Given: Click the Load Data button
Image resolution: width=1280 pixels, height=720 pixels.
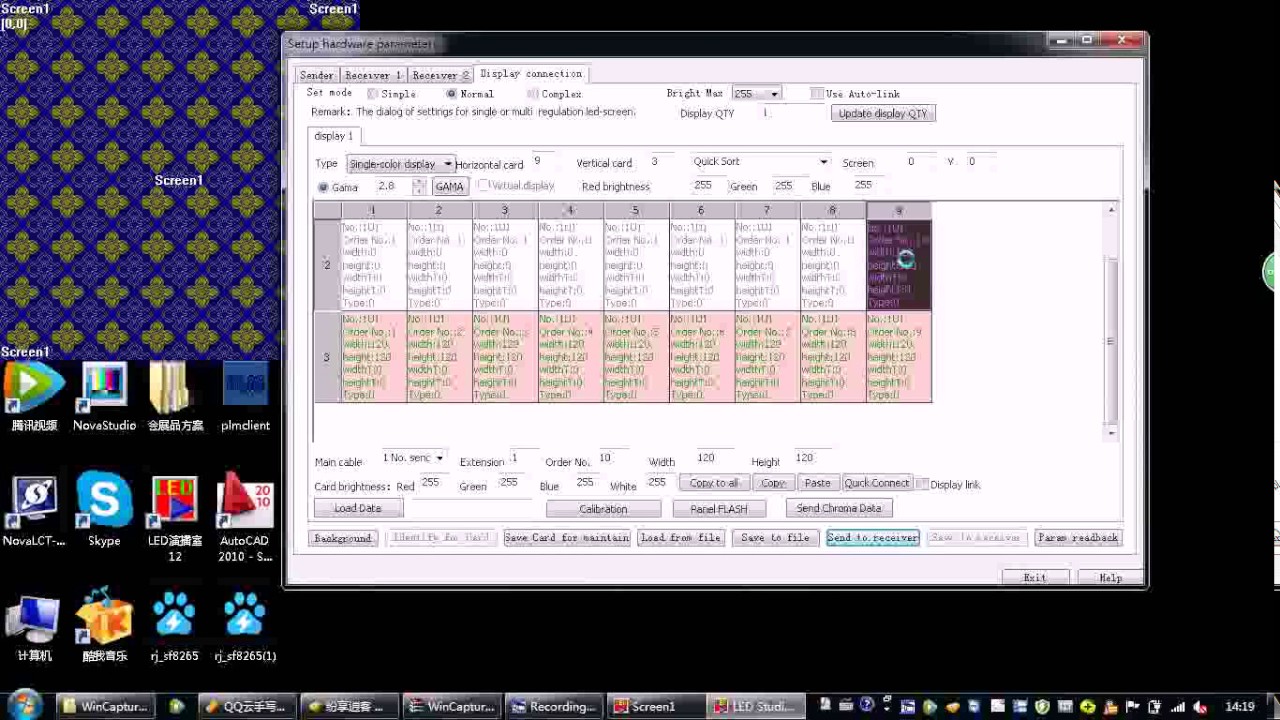Looking at the screenshot, I should (x=358, y=508).
